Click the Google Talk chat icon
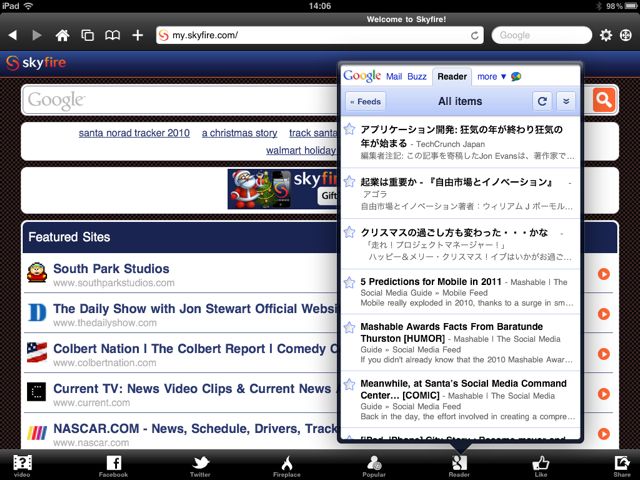The image size is (640, 480). pyautogui.click(x=516, y=77)
